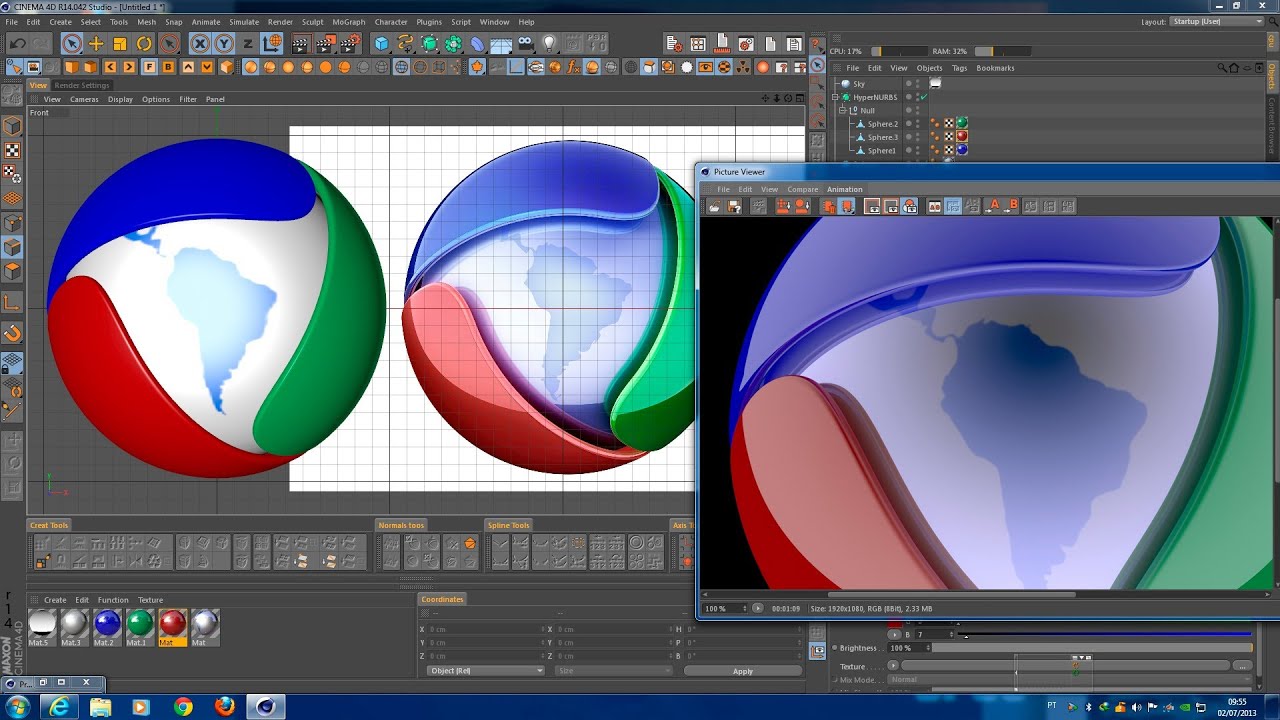Open the Simulate menu
The height and width of the screenshot is (720, 1280).
tap(244, 21)
